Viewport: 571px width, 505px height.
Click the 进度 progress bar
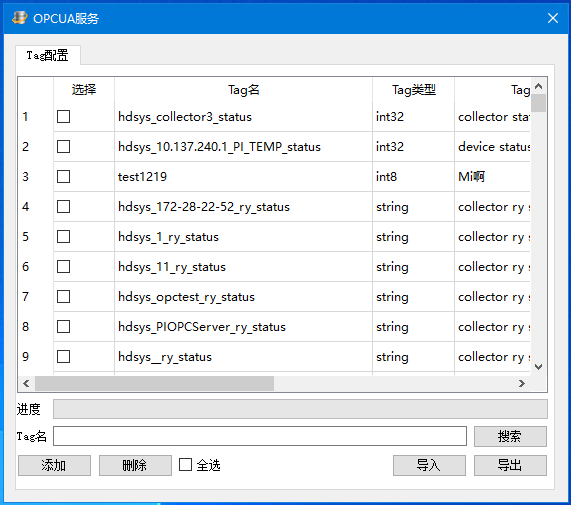click(300, 409)
